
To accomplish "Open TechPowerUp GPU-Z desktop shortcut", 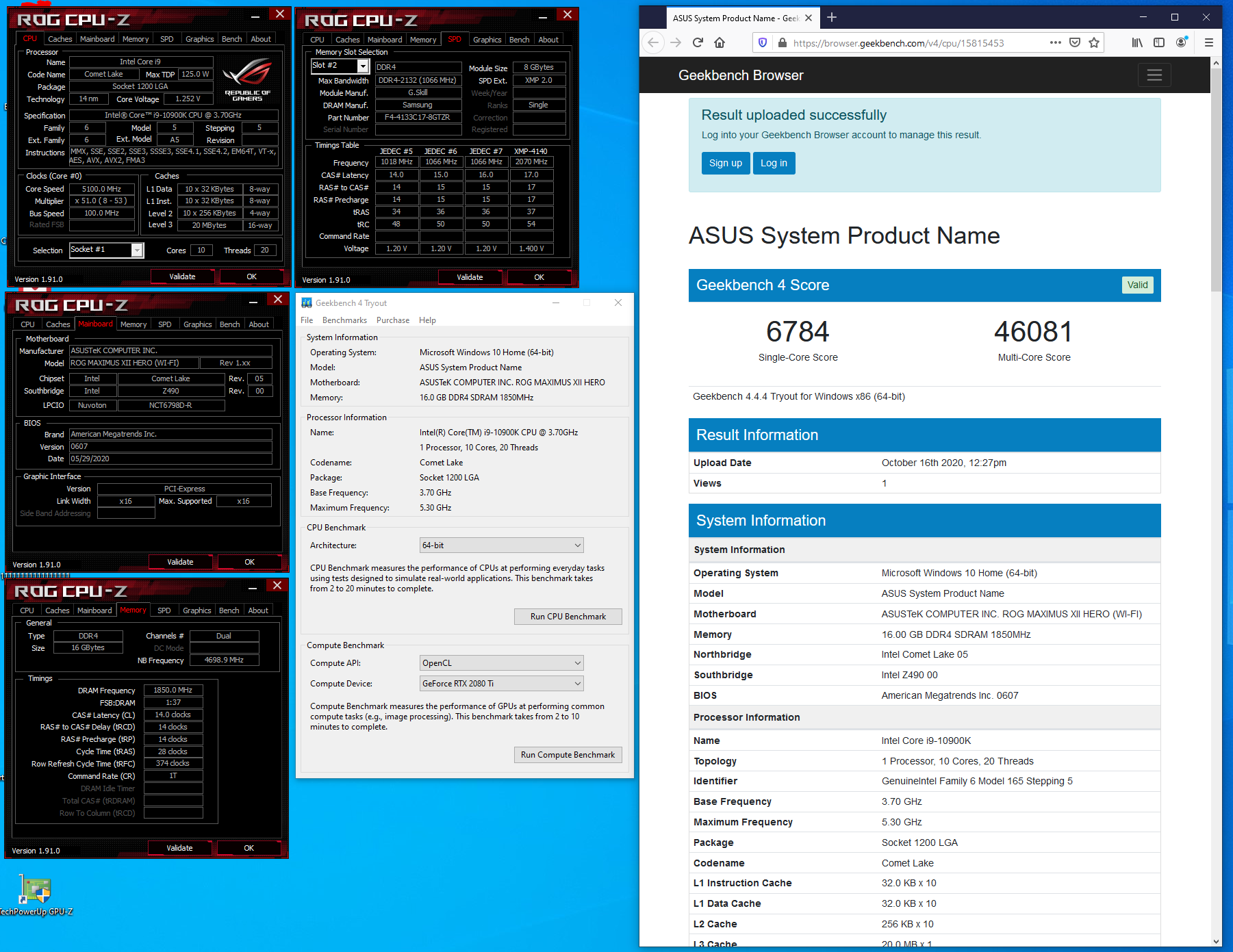I will tap(34, 895).
